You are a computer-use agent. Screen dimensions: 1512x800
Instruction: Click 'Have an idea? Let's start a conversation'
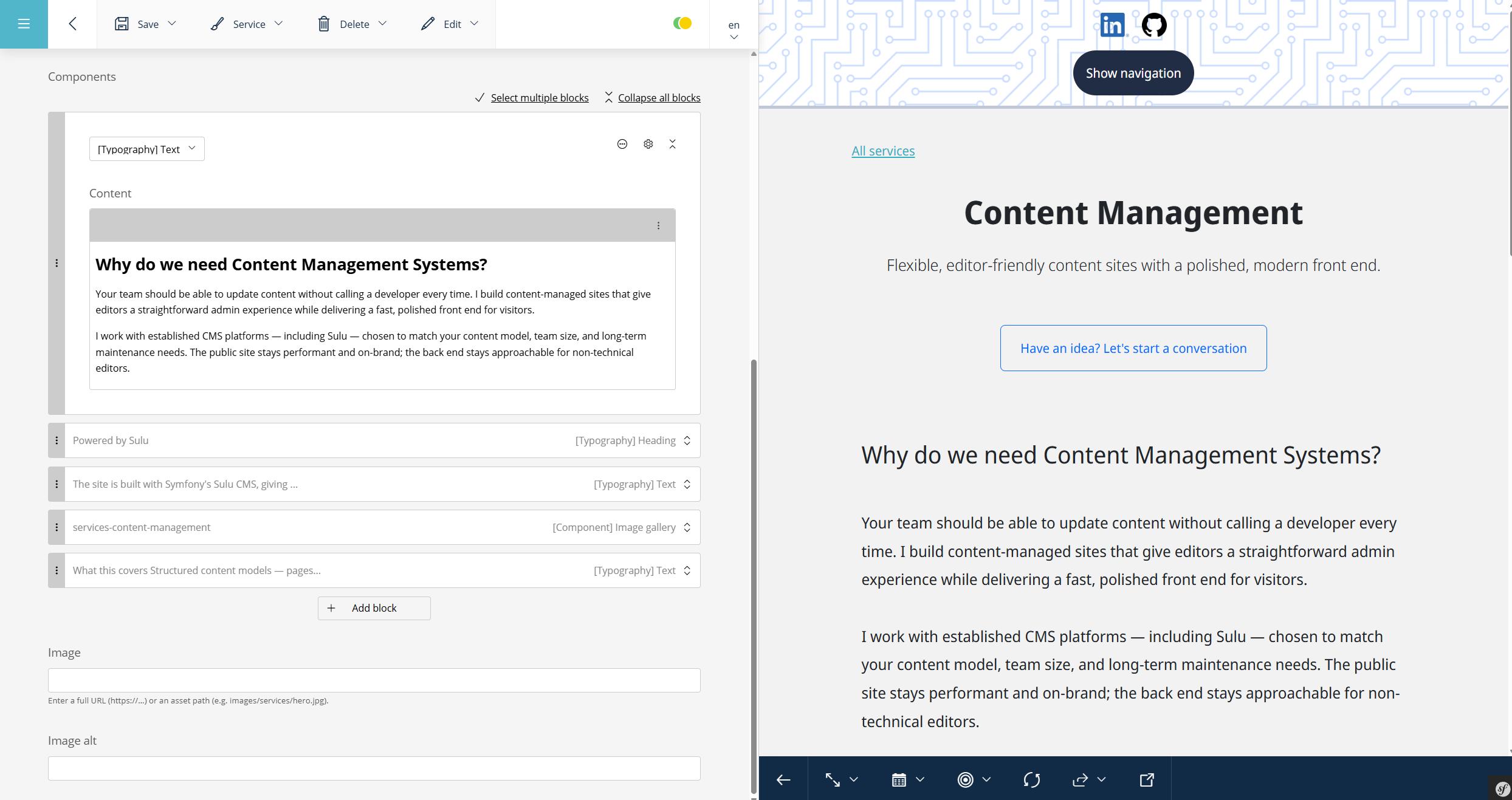pyautogui.click(x=1133, y=348)
